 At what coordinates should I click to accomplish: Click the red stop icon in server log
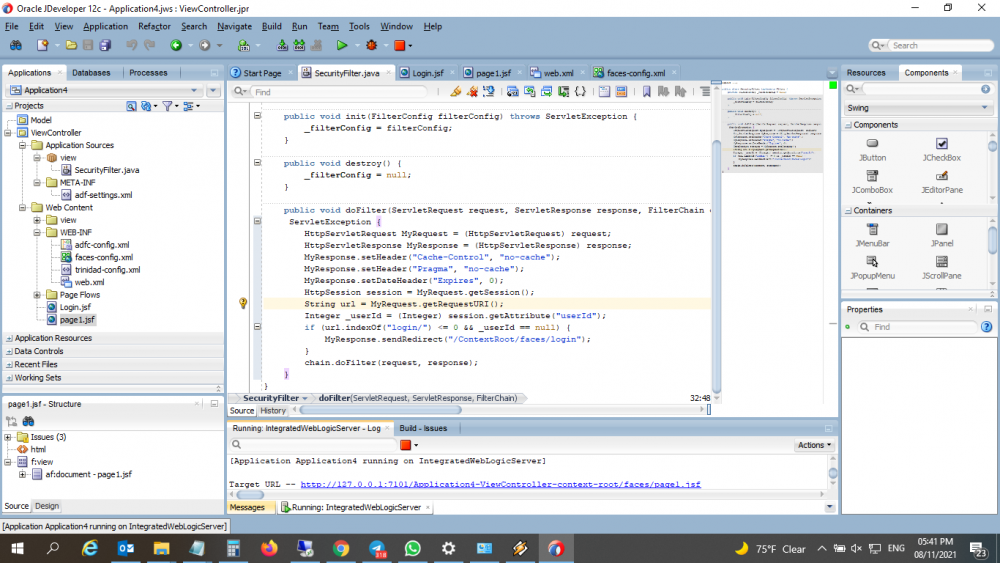pos(406,445)
